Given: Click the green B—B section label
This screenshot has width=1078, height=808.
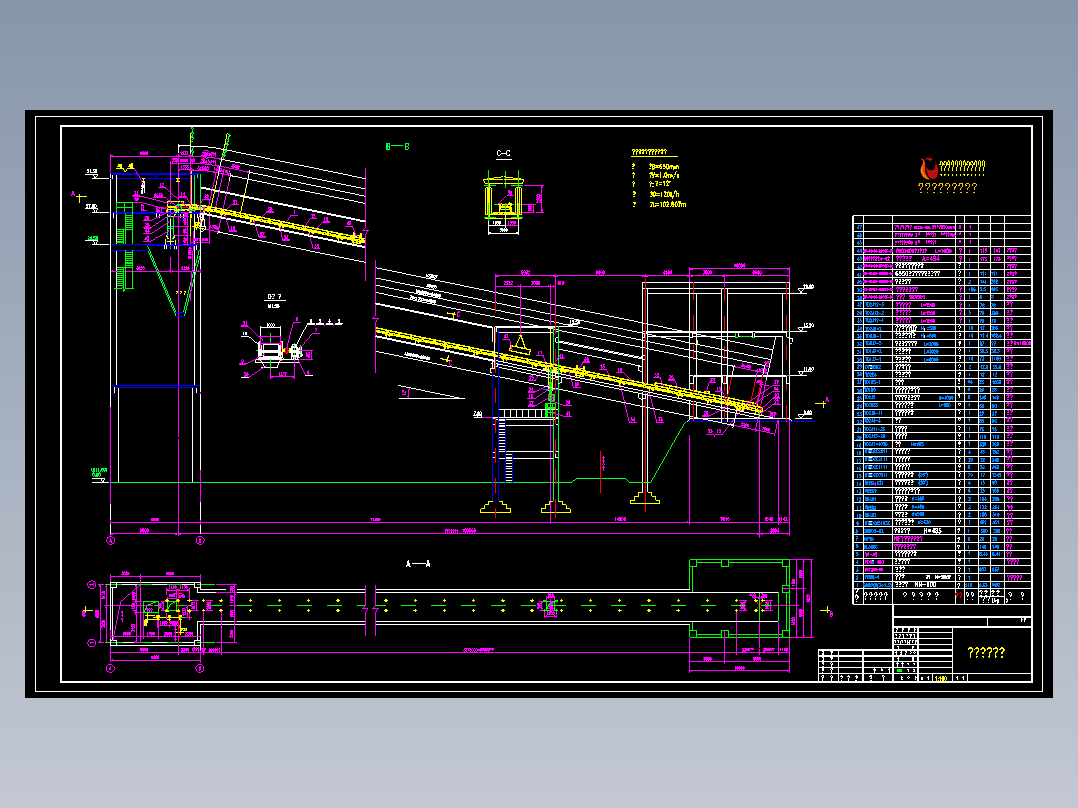Looking at the screenshot, I should pyautogui.click(x=397, y=146).
